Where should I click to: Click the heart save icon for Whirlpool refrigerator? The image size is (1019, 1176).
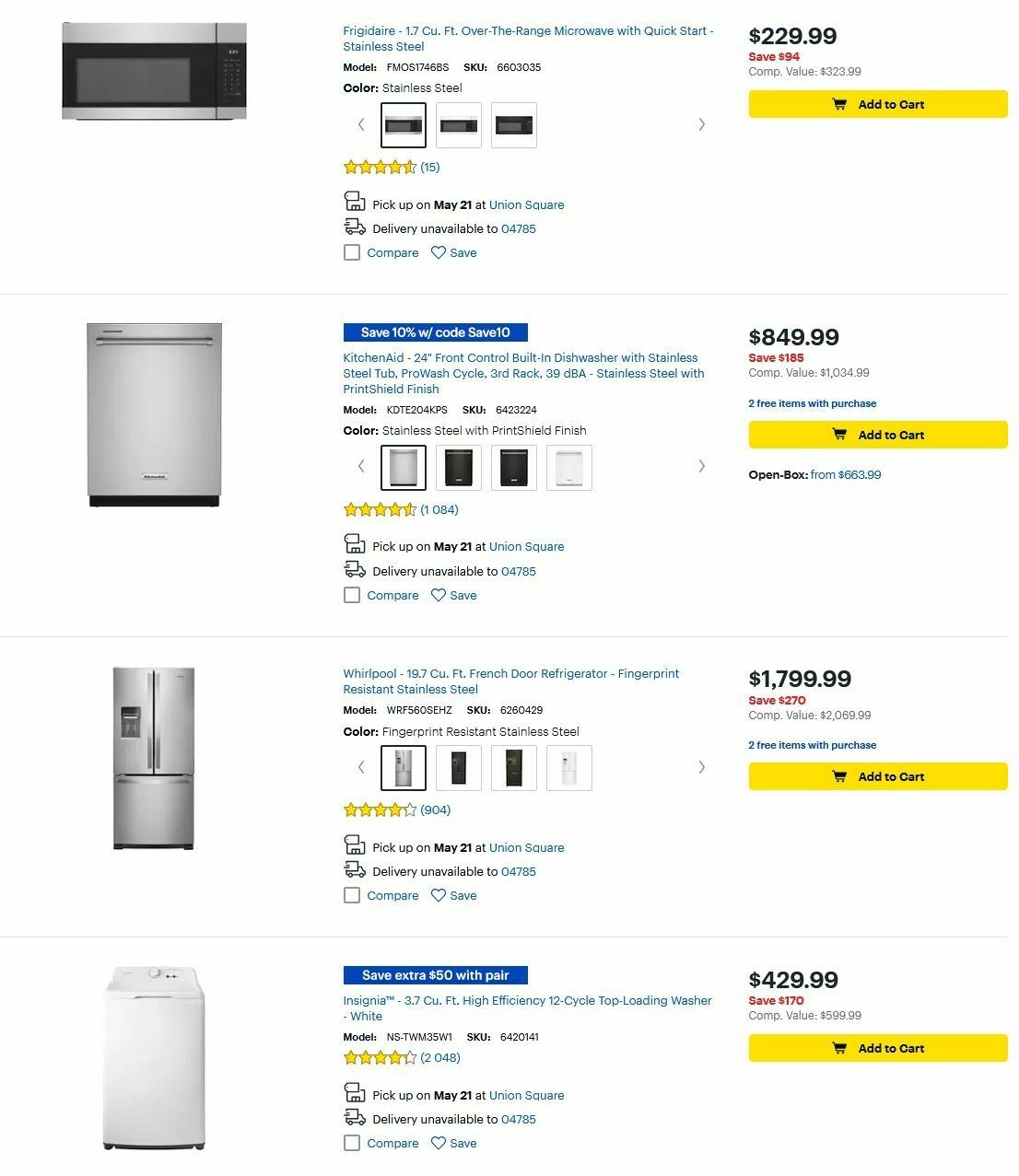[x=439, y=894]
